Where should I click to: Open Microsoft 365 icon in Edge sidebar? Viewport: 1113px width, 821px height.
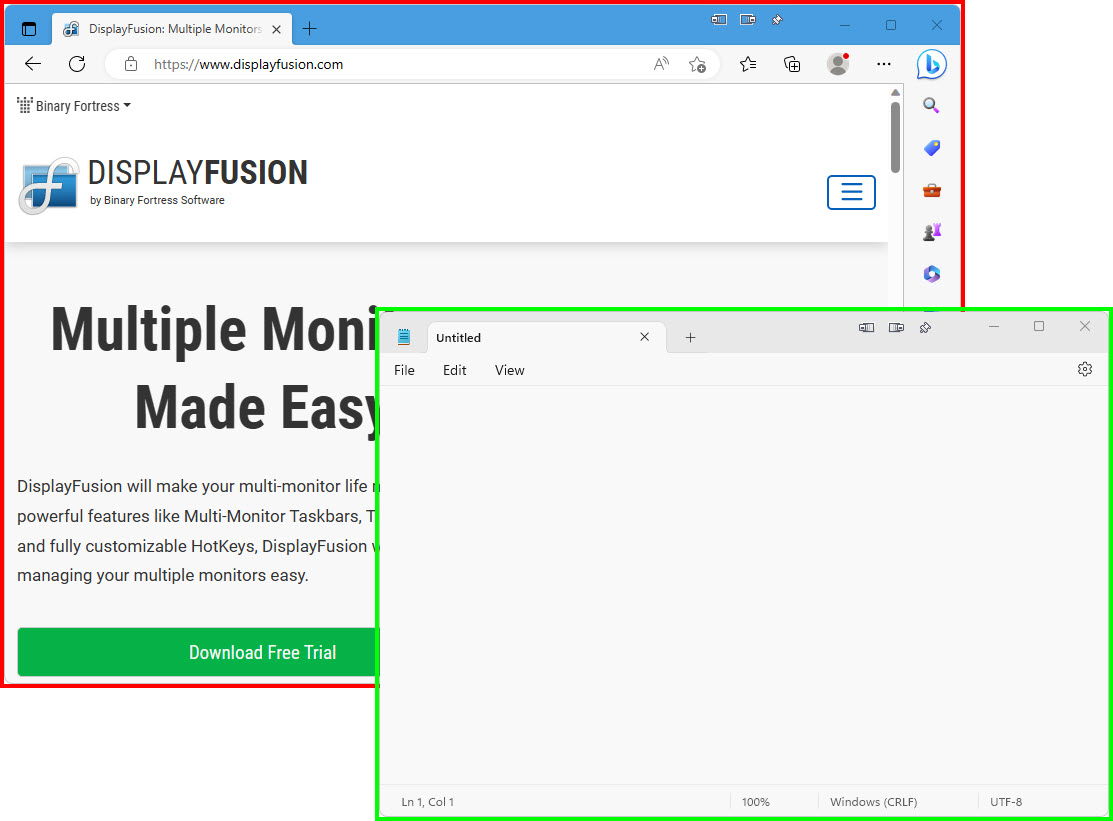[931, 274]
